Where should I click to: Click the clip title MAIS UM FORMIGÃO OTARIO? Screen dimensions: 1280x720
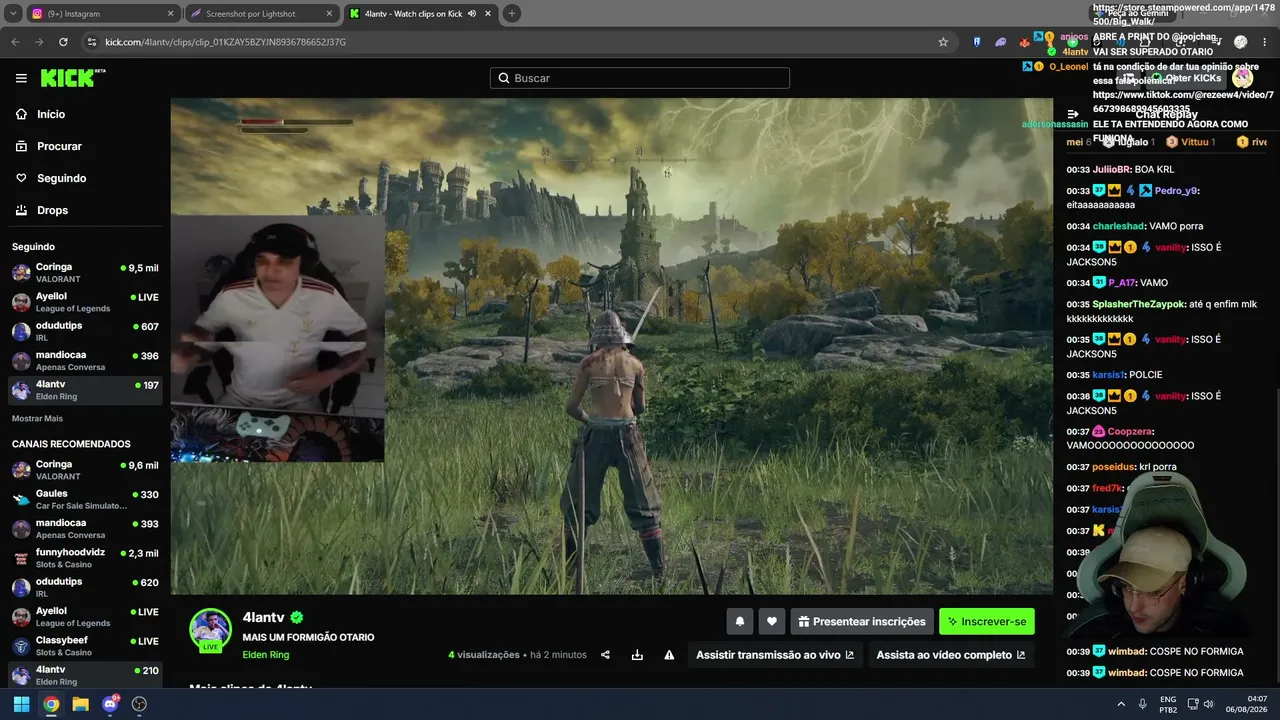point(308,637)
